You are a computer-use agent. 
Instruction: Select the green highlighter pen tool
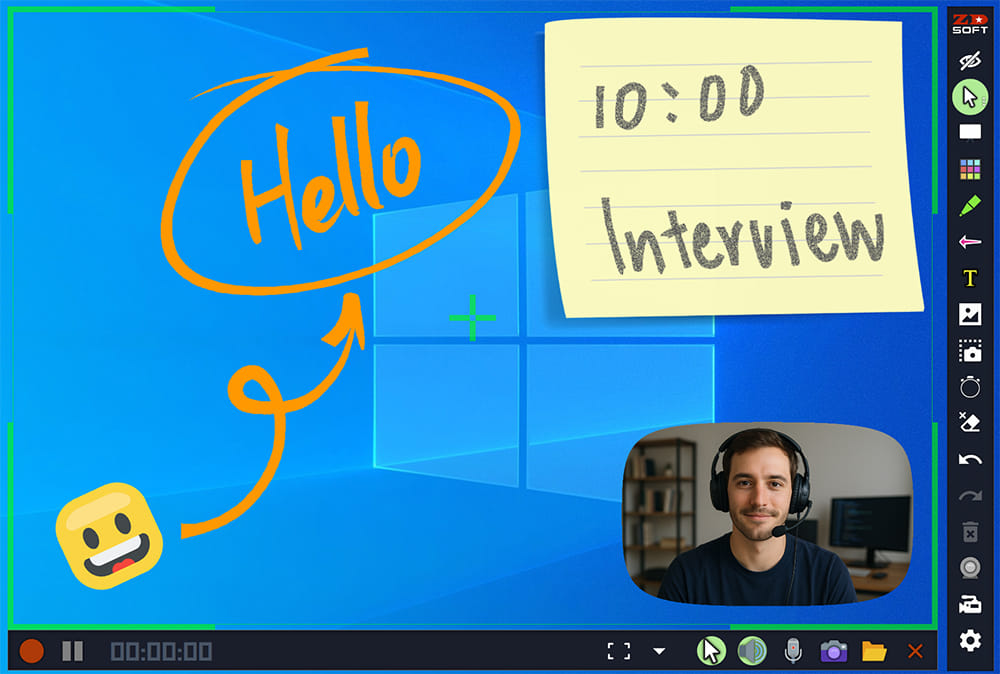(x=969, y=206)
